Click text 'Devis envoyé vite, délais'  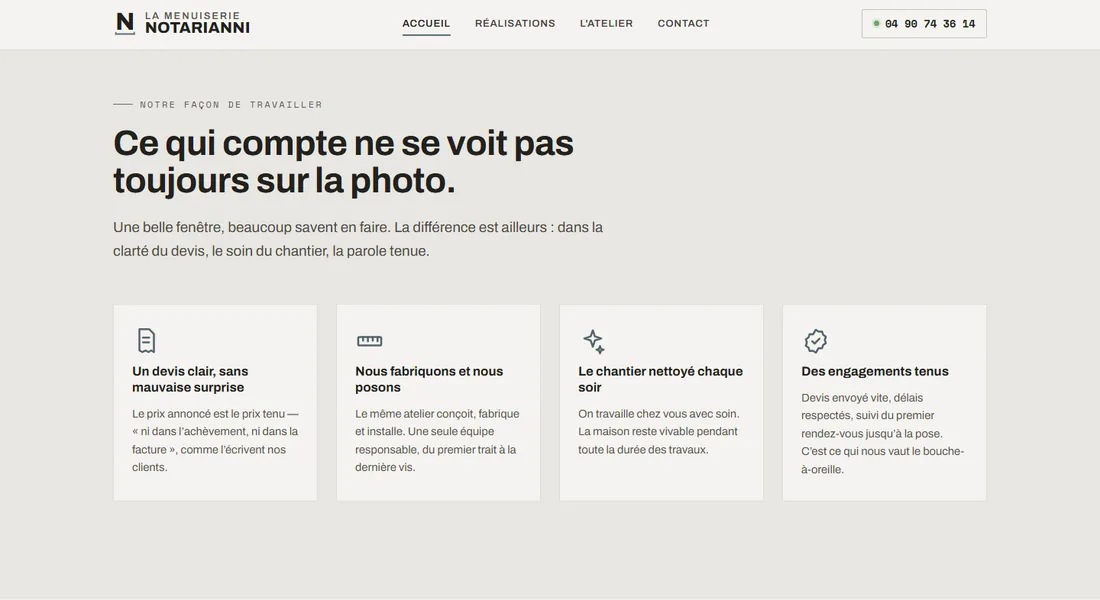[x=862, y=398]
